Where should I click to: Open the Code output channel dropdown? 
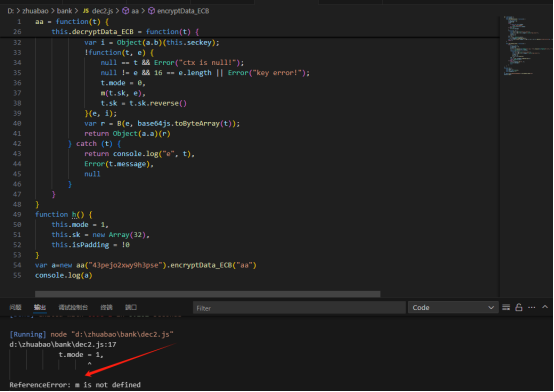(453, 308)
